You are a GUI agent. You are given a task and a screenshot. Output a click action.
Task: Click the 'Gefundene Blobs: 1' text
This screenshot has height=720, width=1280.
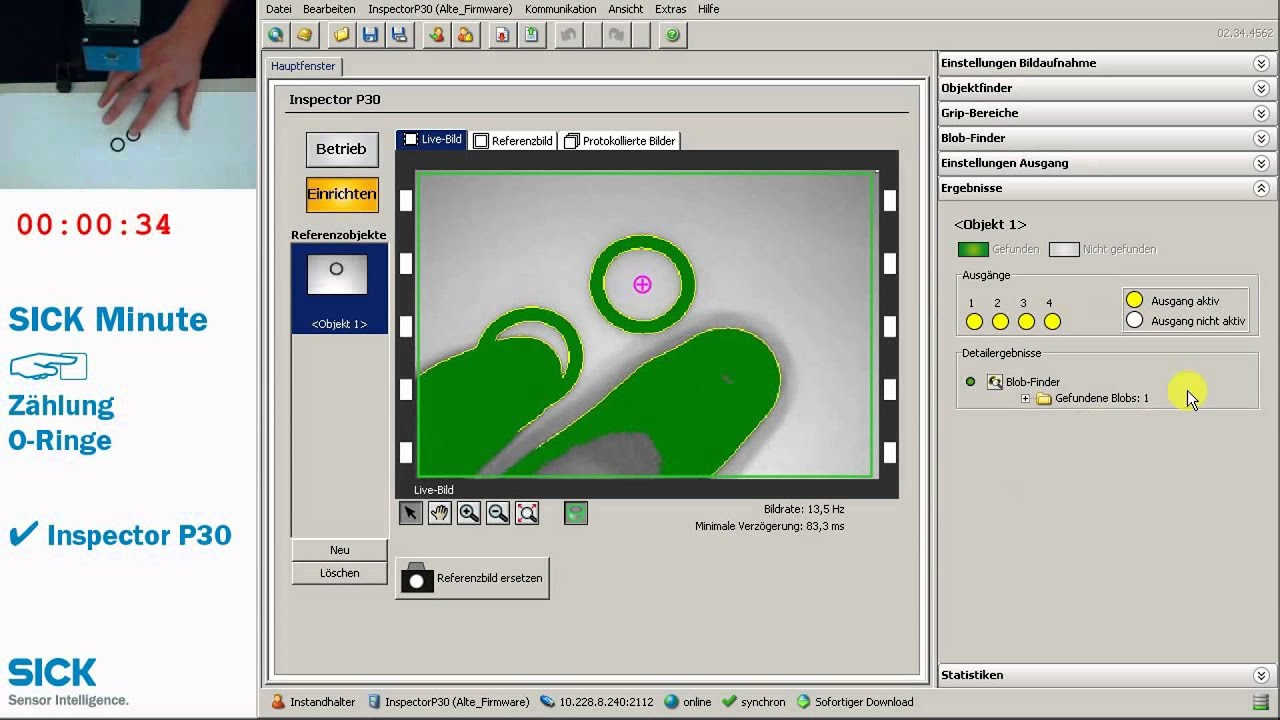tap(1102, 398)
